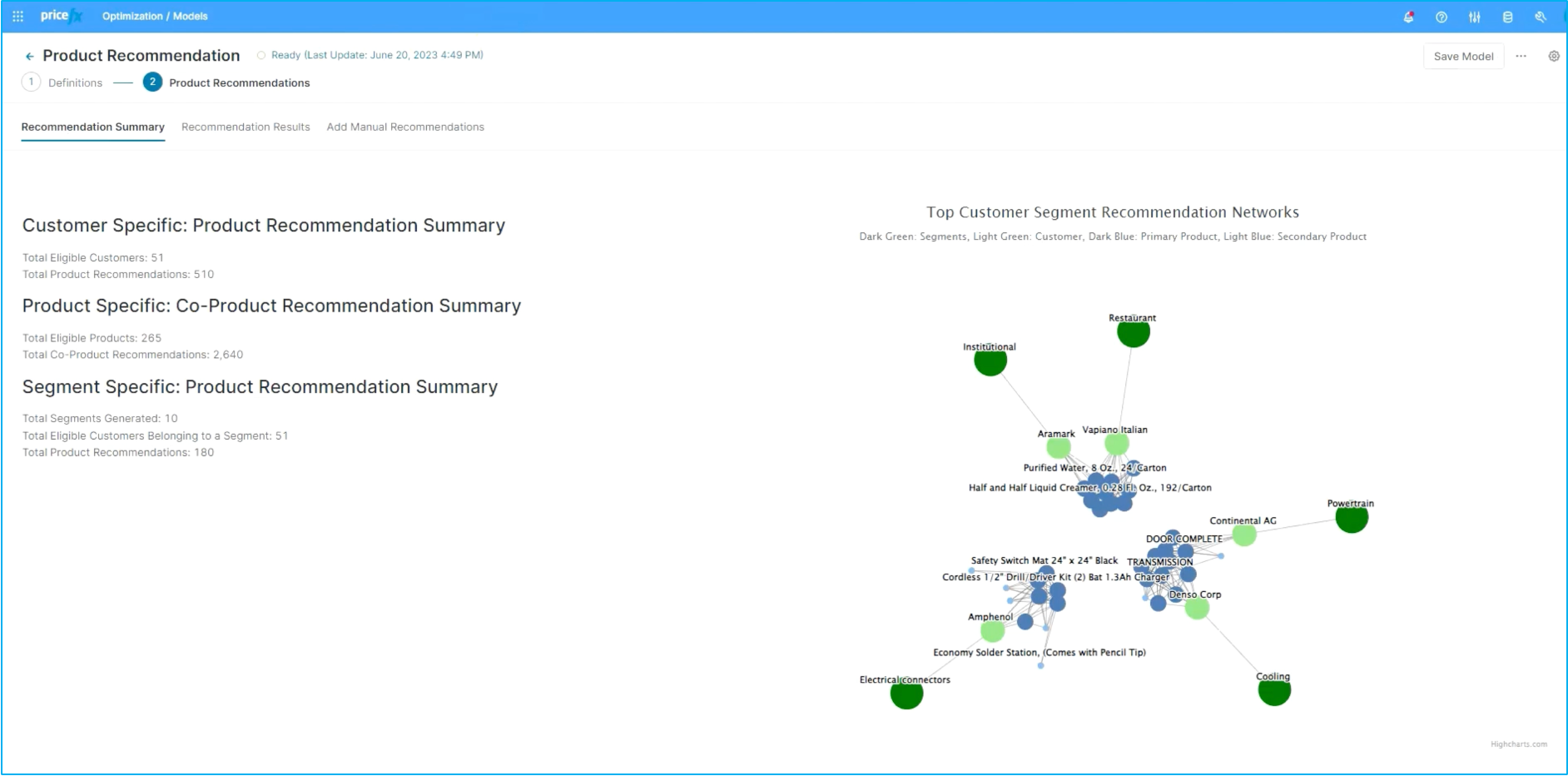1568x776 pixels.
Task: Click the database icon in header
Action: (1507, 17)
